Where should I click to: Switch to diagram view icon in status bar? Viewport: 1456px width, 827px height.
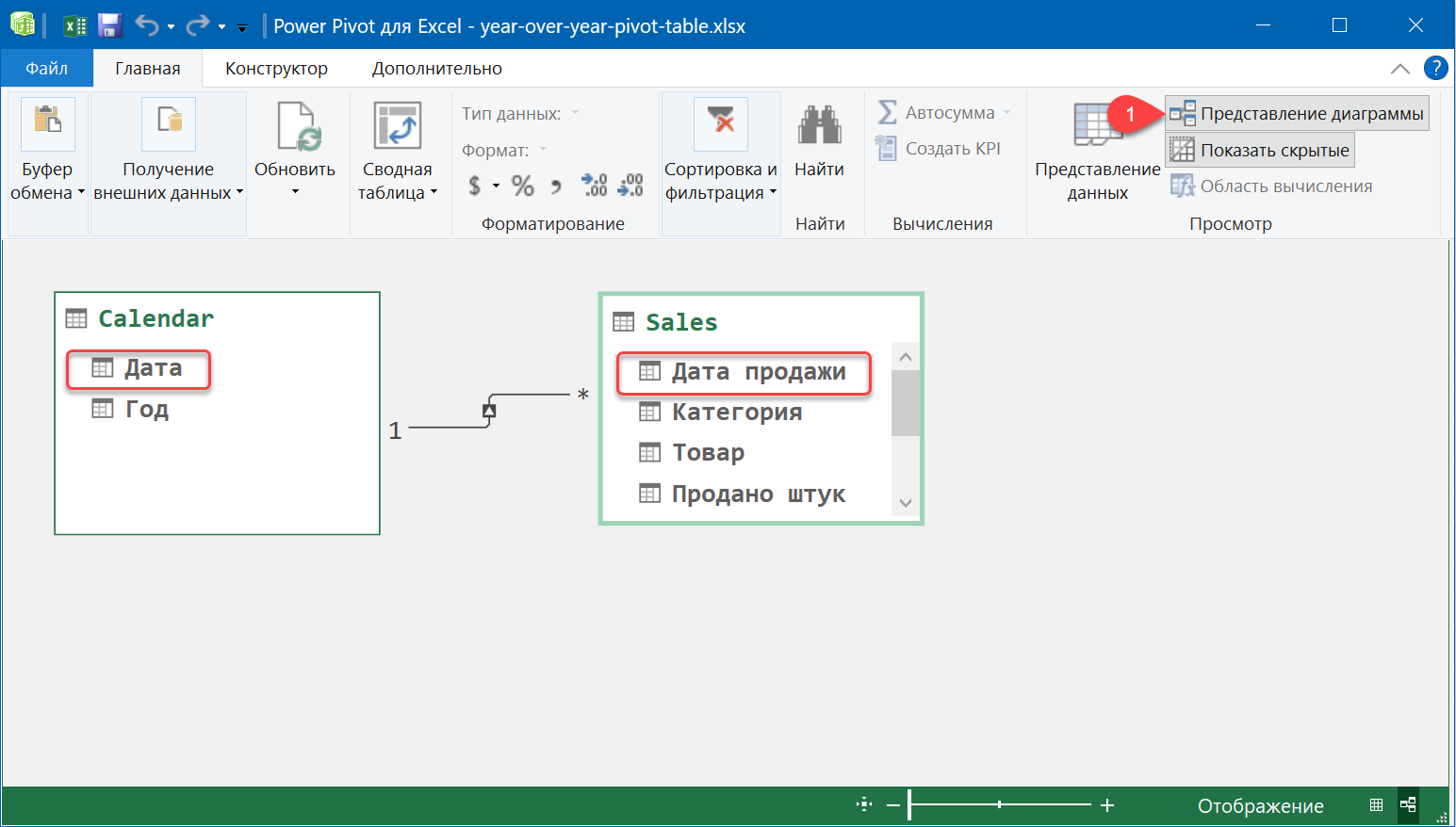click(x=1408, y=804)
